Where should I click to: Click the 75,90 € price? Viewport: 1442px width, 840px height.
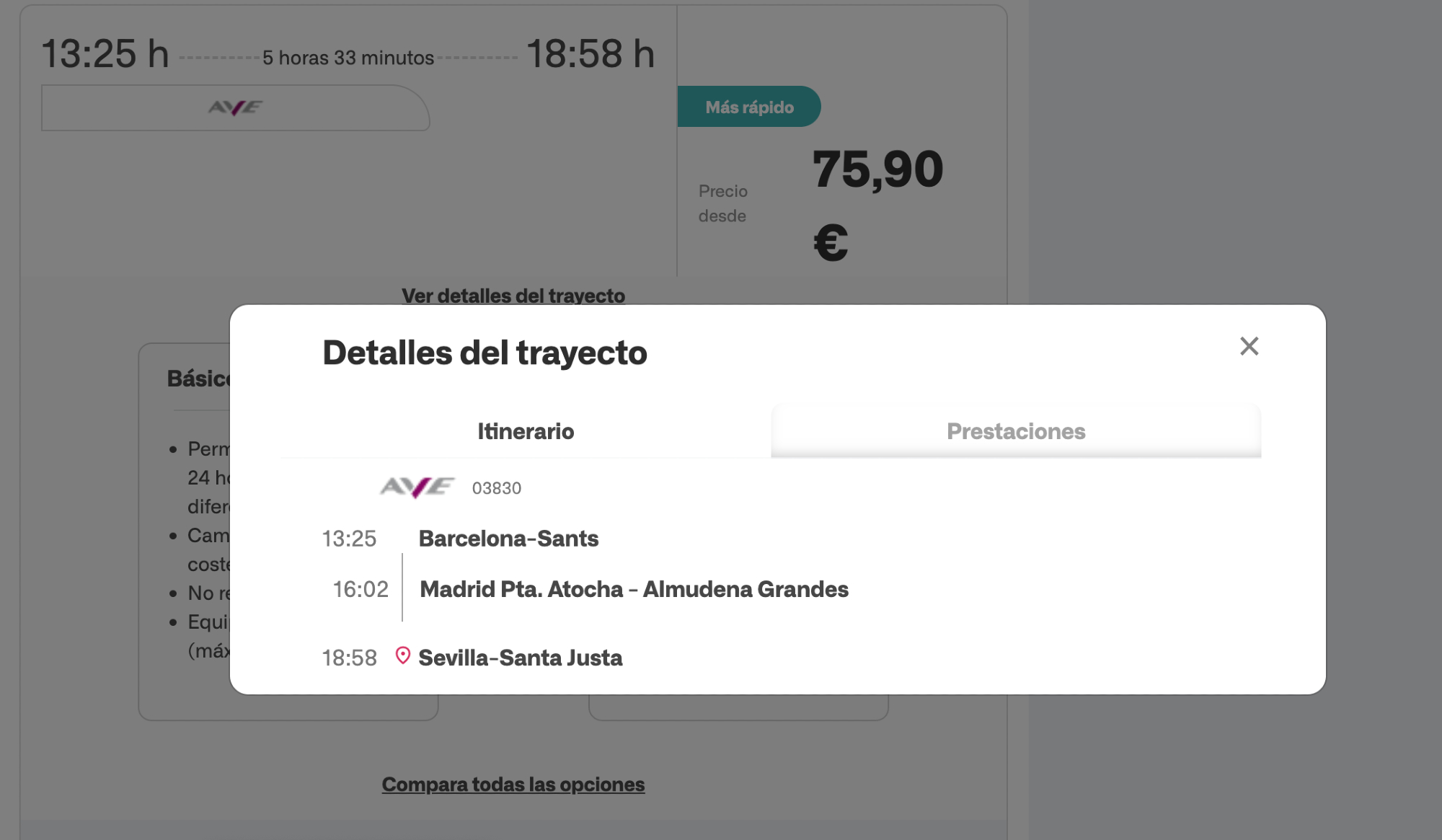(x=877, y=170)
